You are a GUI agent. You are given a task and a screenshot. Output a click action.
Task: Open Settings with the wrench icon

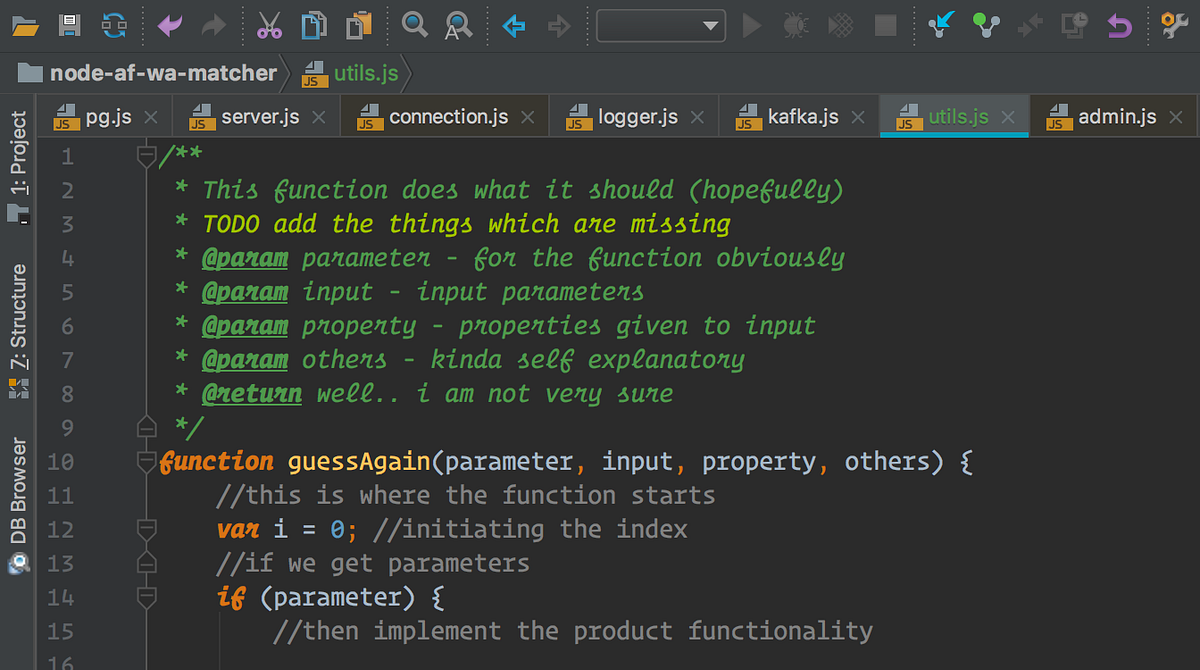(1173, 25)
